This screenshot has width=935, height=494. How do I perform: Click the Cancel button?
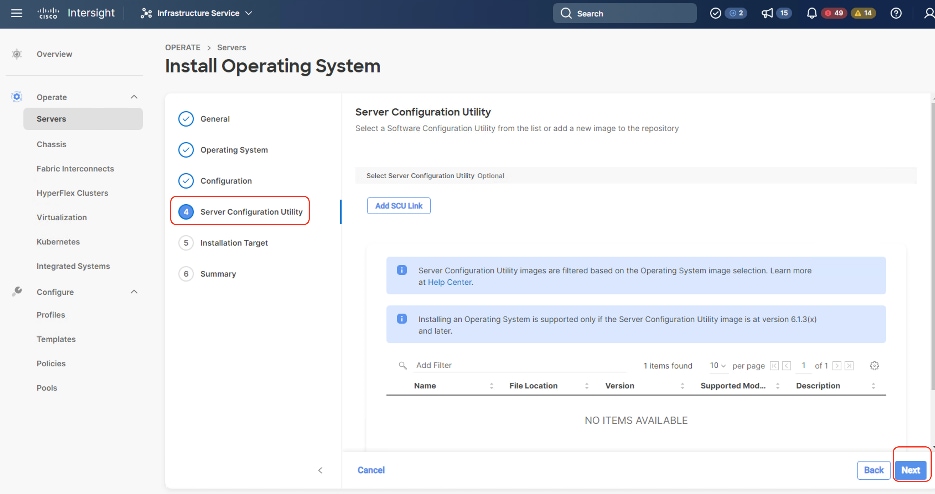371,470
